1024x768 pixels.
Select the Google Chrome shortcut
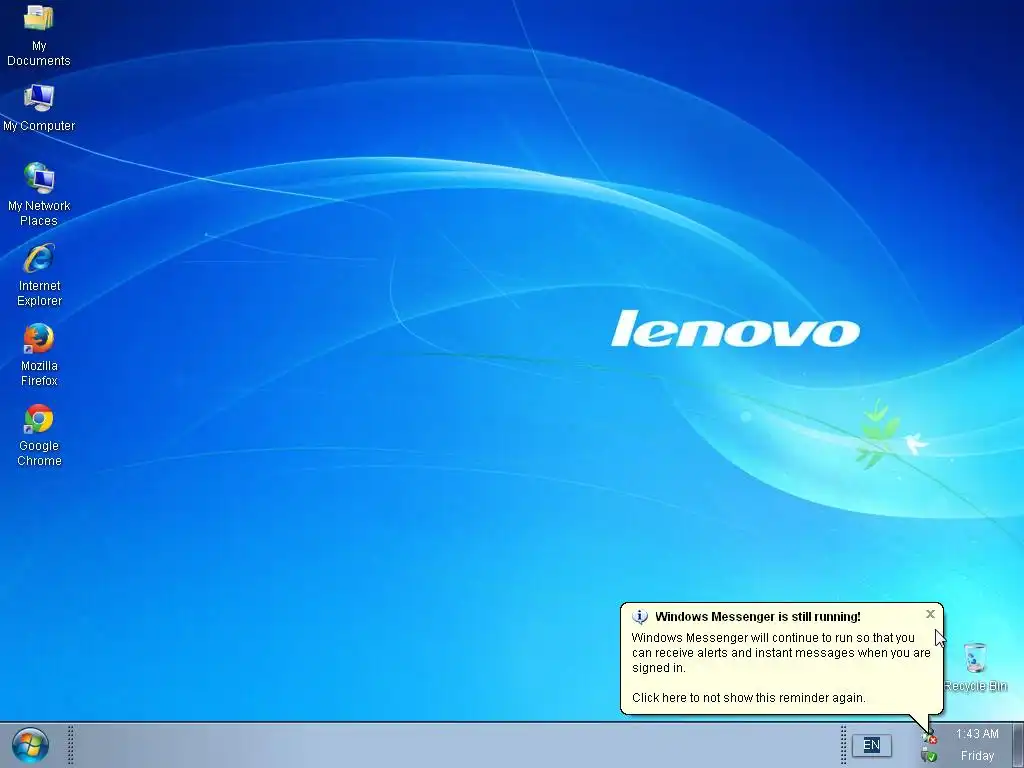click(39, 435)
